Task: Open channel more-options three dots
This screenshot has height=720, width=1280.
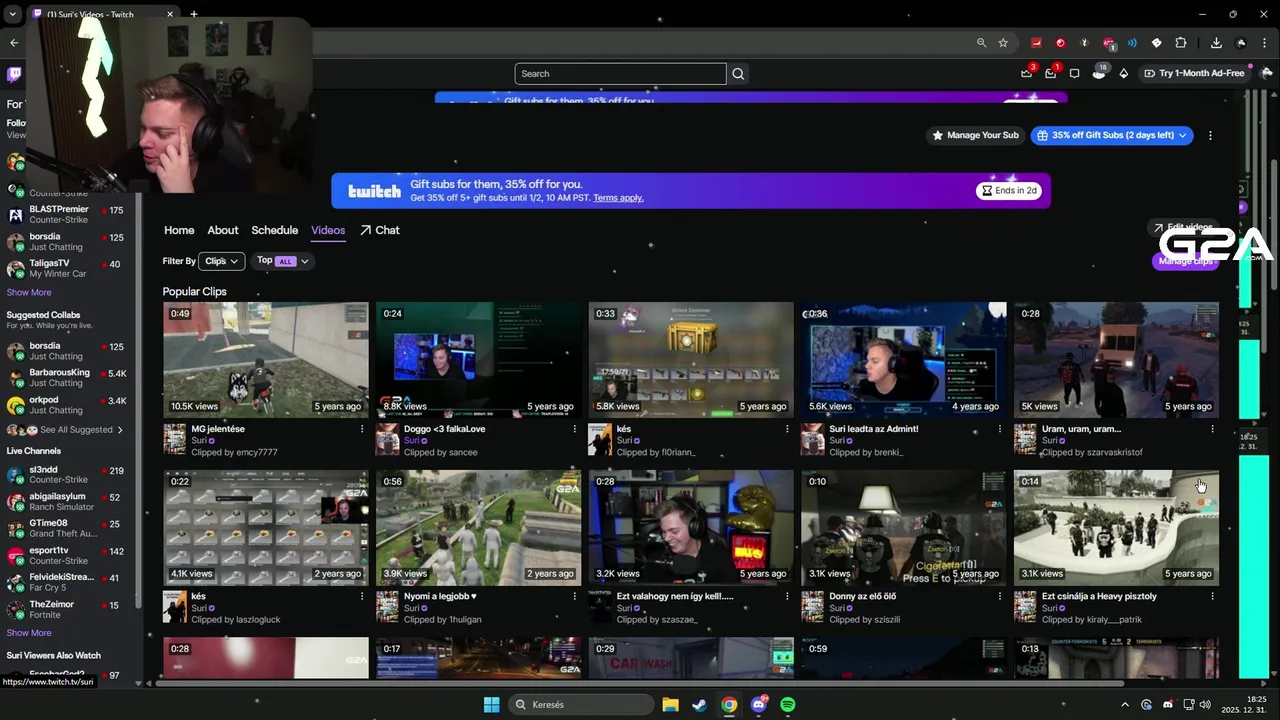Action: [x=1210, y=135]
